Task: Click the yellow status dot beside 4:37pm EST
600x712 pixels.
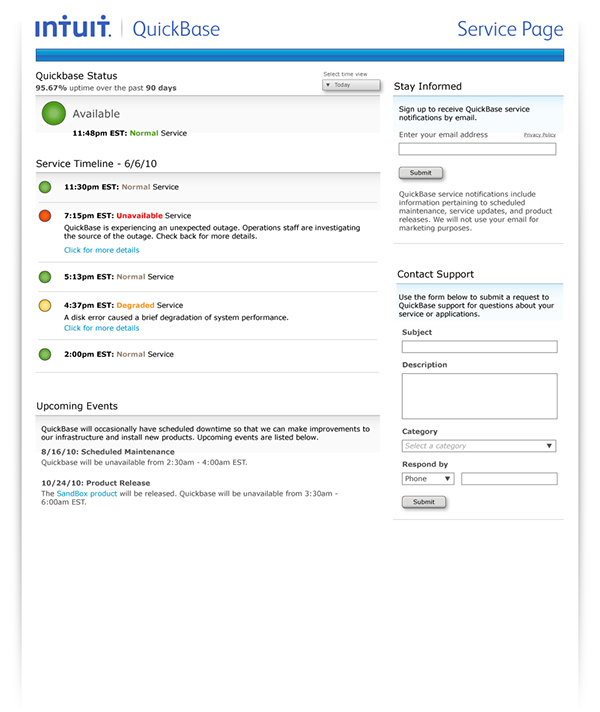Action: (45, 306)
